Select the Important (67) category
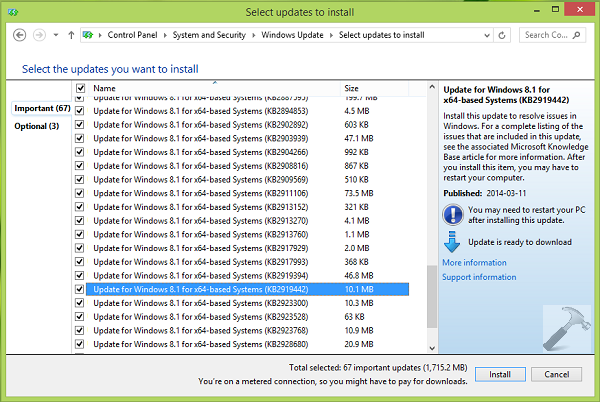 point(41,108)
